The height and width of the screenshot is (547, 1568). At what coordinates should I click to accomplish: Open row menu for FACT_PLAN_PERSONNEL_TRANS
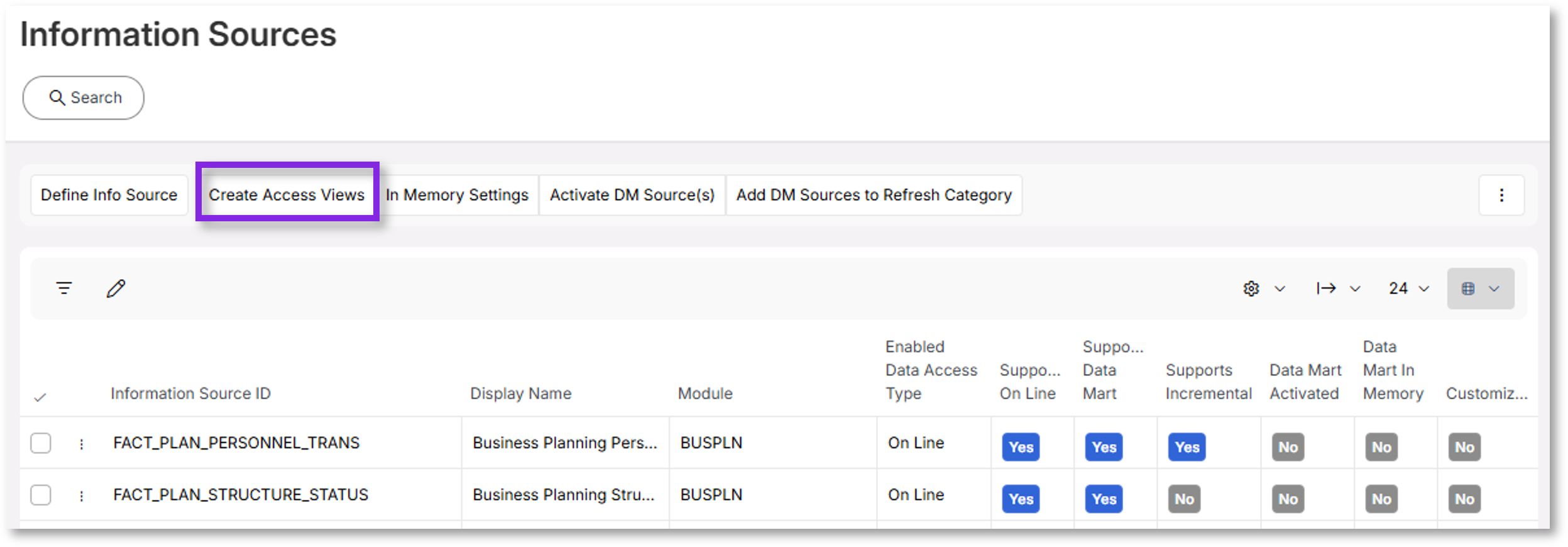[x=81, y=444]
